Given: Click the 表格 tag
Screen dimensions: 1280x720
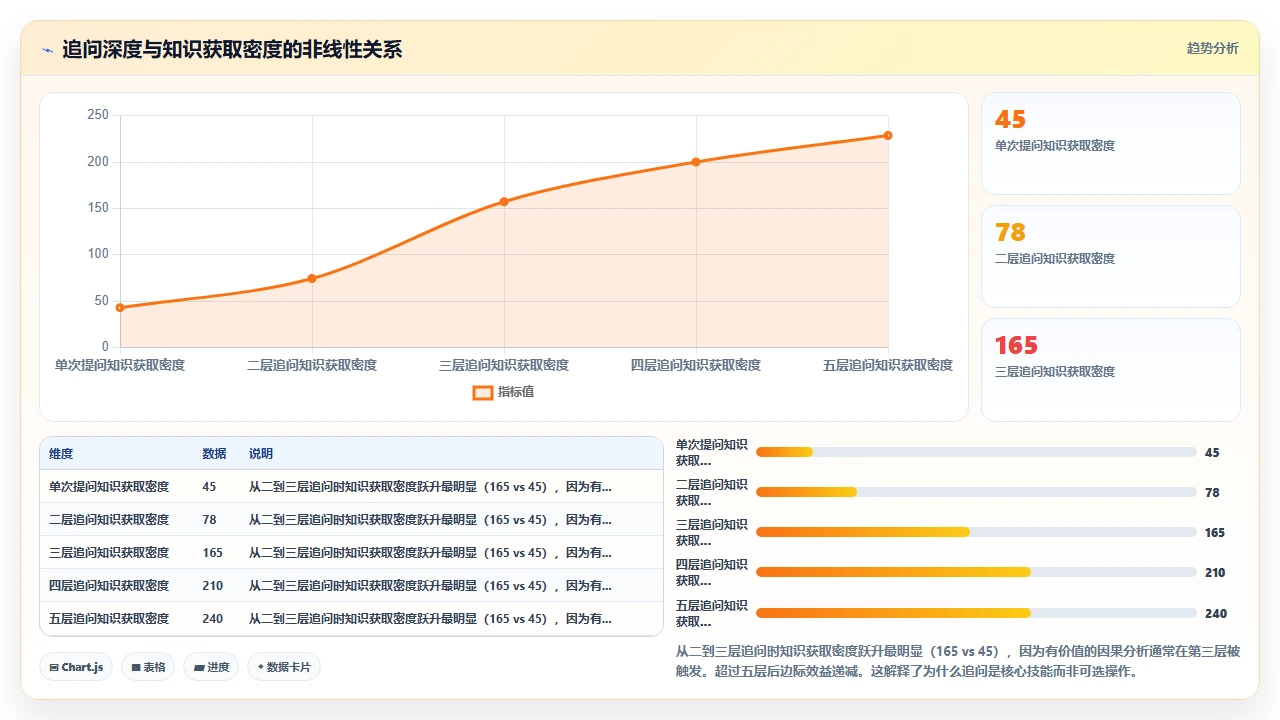Looking at the screenshot, I should tap(148, 667).
